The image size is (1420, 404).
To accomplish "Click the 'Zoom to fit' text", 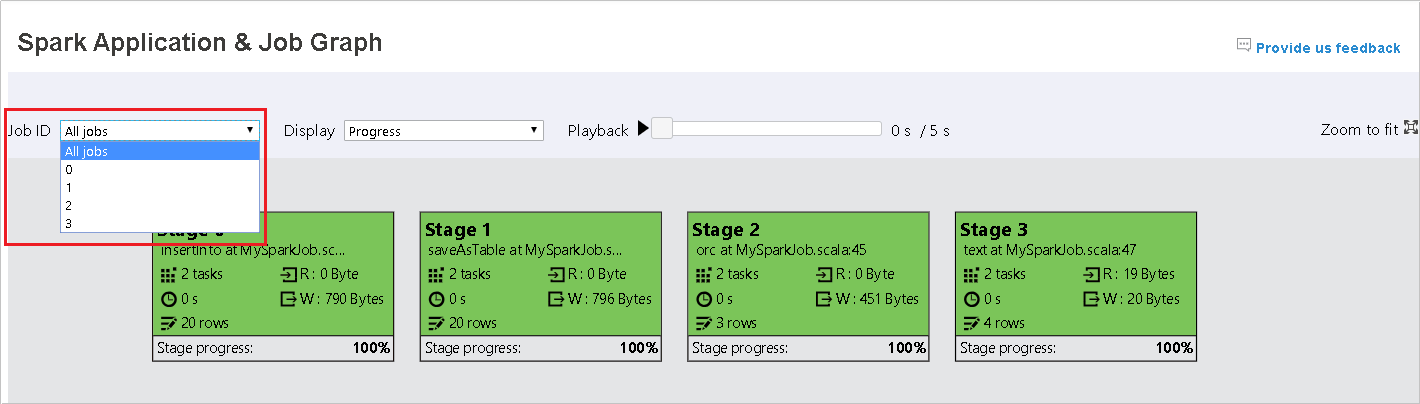I will click(x=1358, y=129).
